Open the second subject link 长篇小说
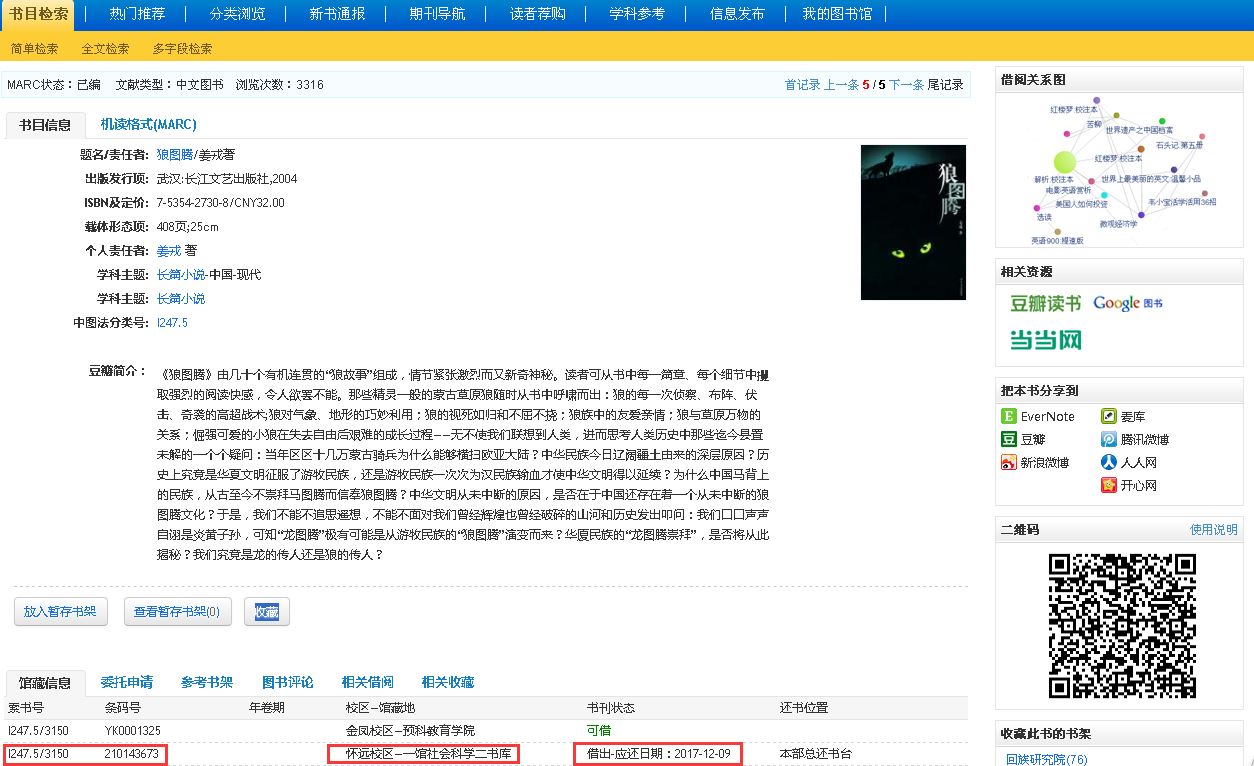 [x=181, y=298]
